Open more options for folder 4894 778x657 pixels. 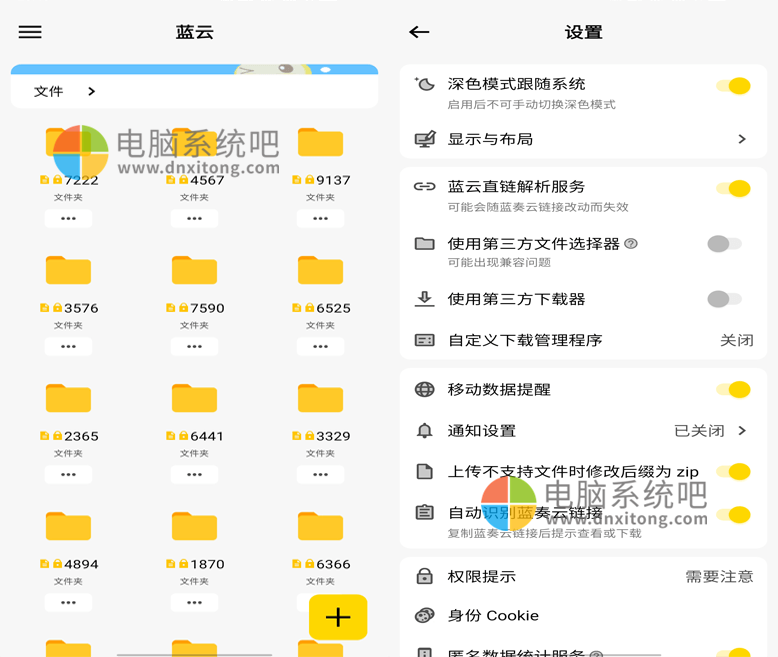[x=68, y=602]
